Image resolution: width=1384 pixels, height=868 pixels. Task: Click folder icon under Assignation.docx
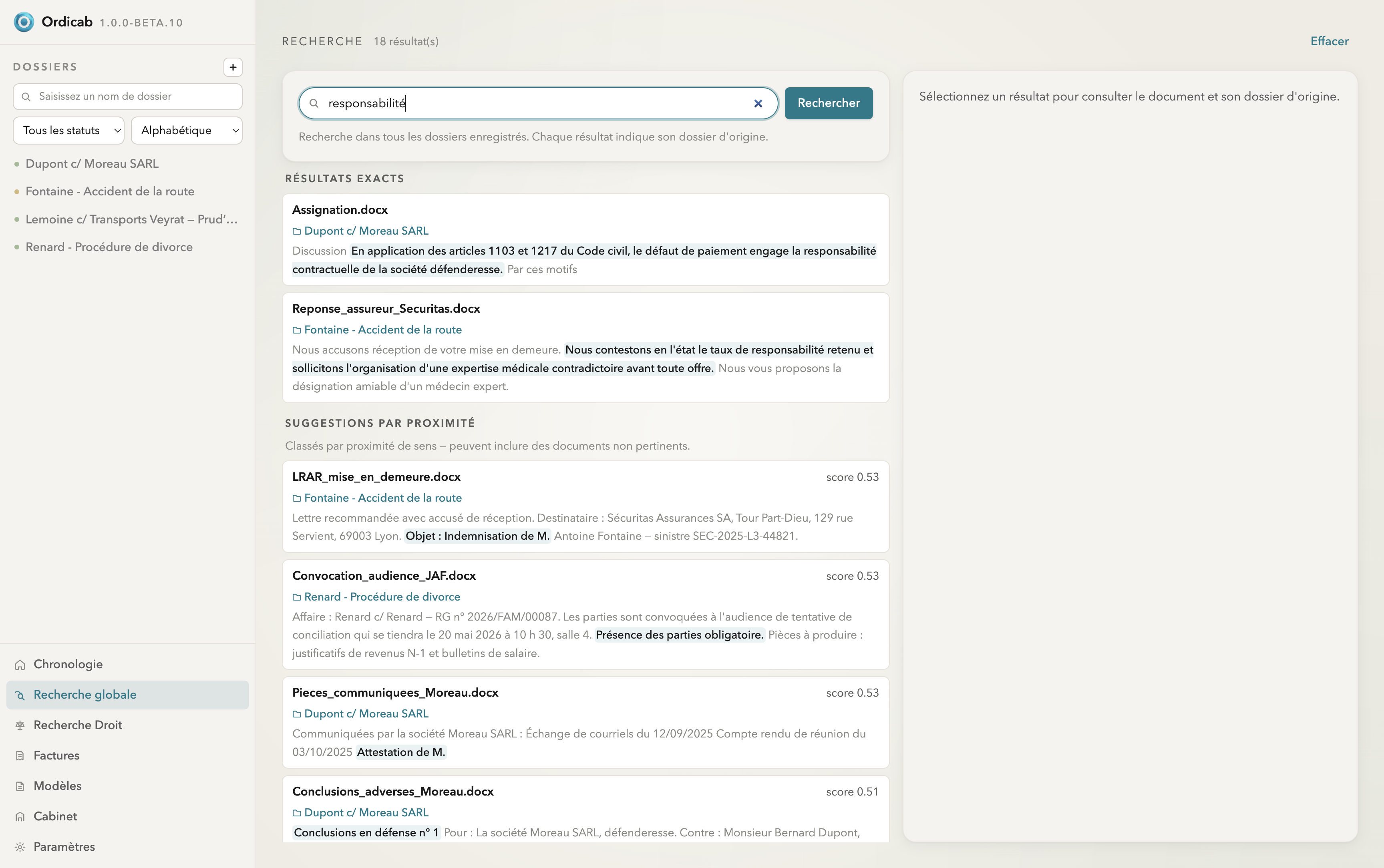(297, 231)
